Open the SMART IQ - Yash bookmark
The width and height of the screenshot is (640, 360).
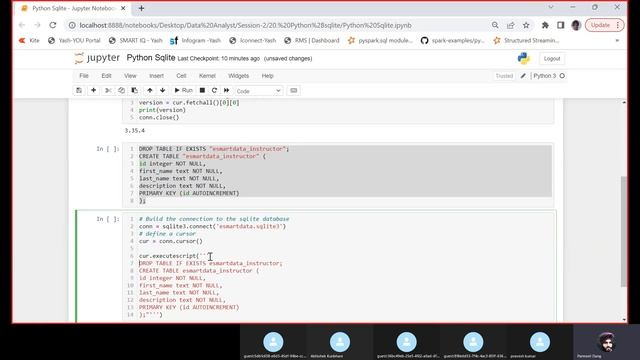click(x=136, y=40)
